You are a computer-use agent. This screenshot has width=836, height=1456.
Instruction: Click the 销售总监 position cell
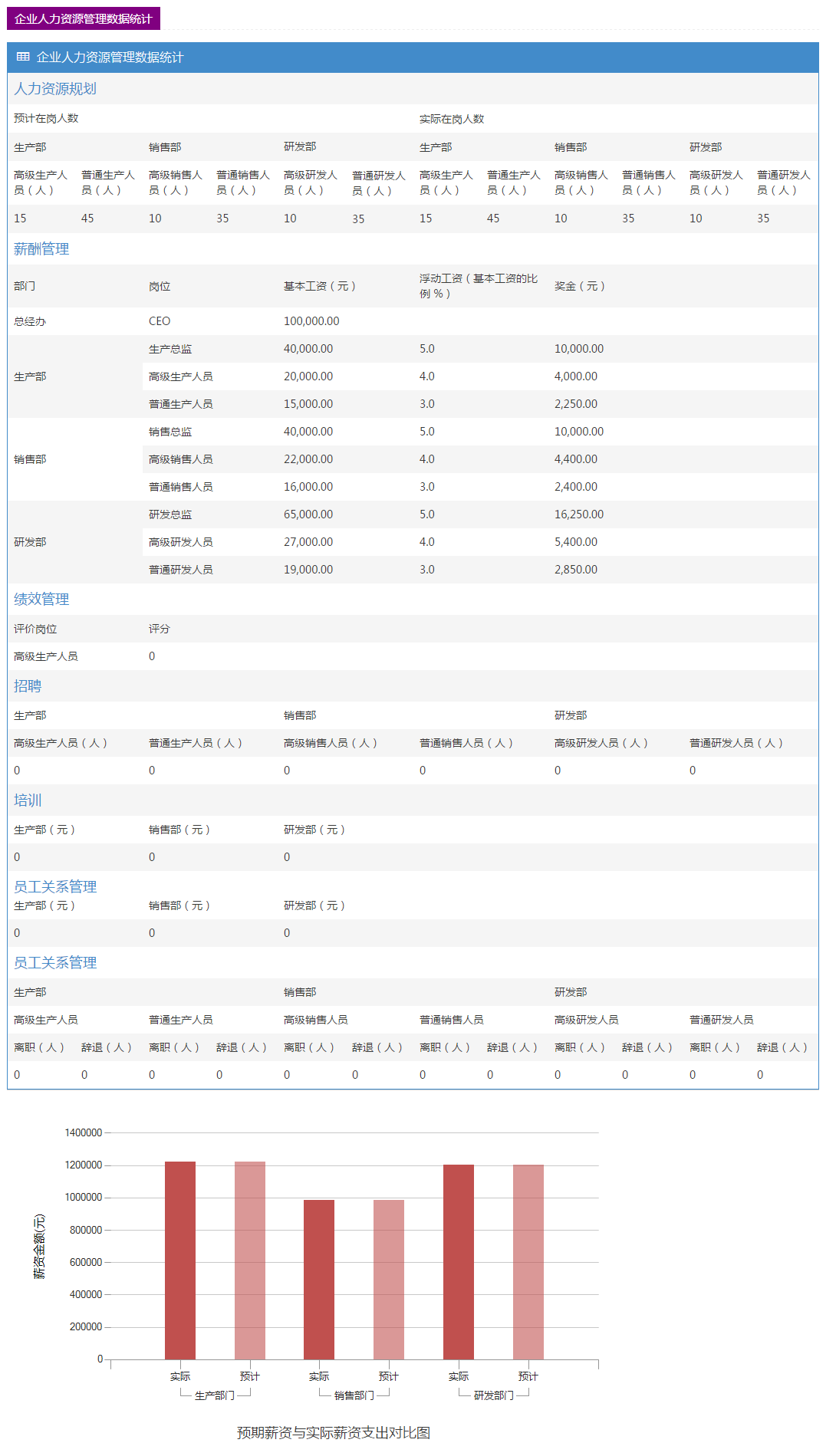170,432
